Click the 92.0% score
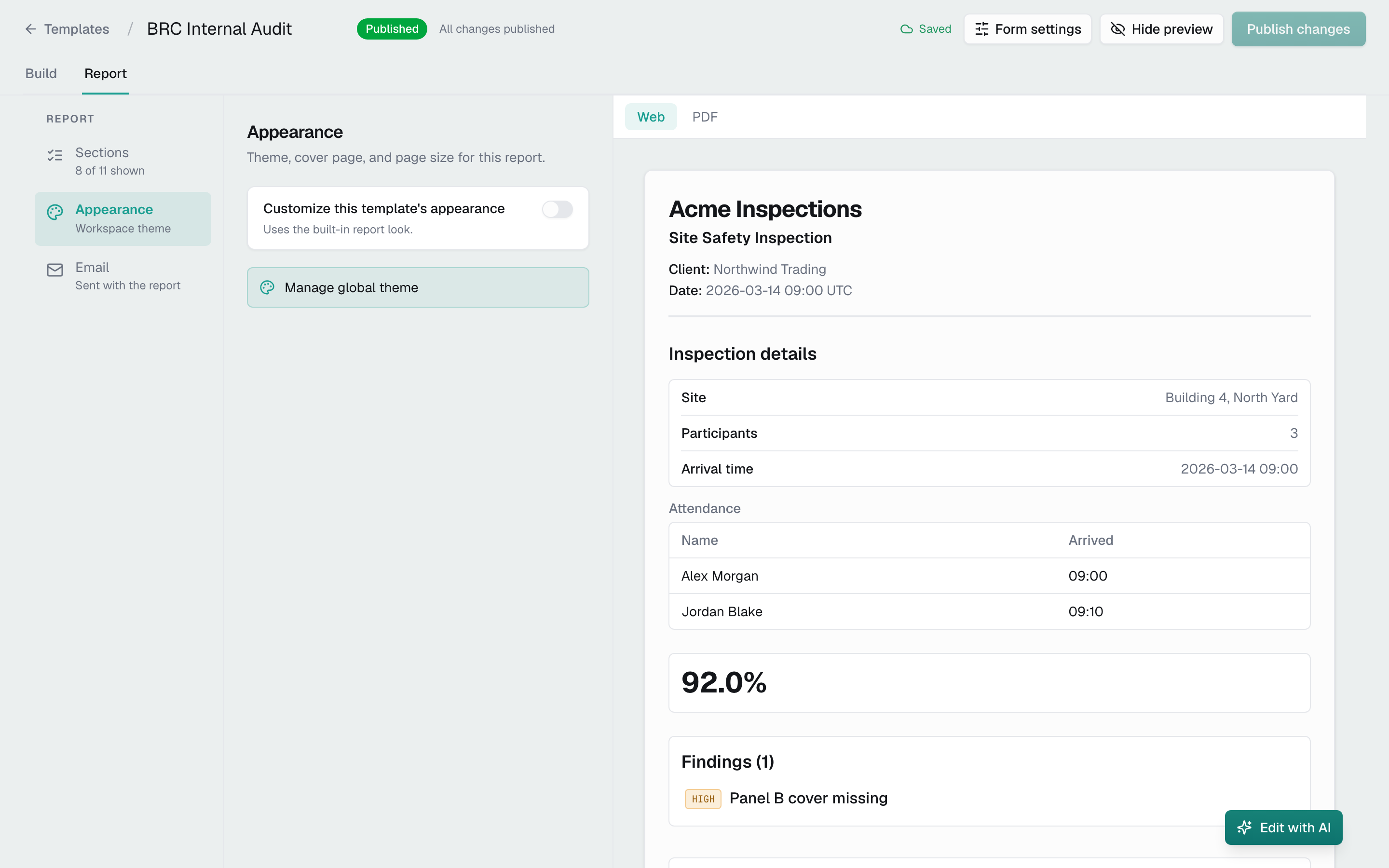 tap(724, 682)
